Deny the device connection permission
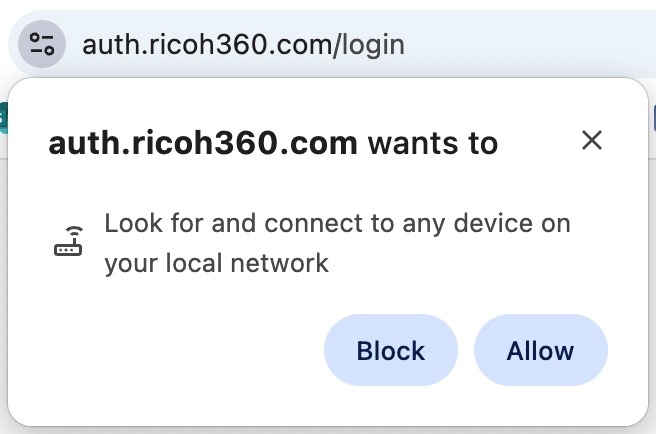 [391, 351]
